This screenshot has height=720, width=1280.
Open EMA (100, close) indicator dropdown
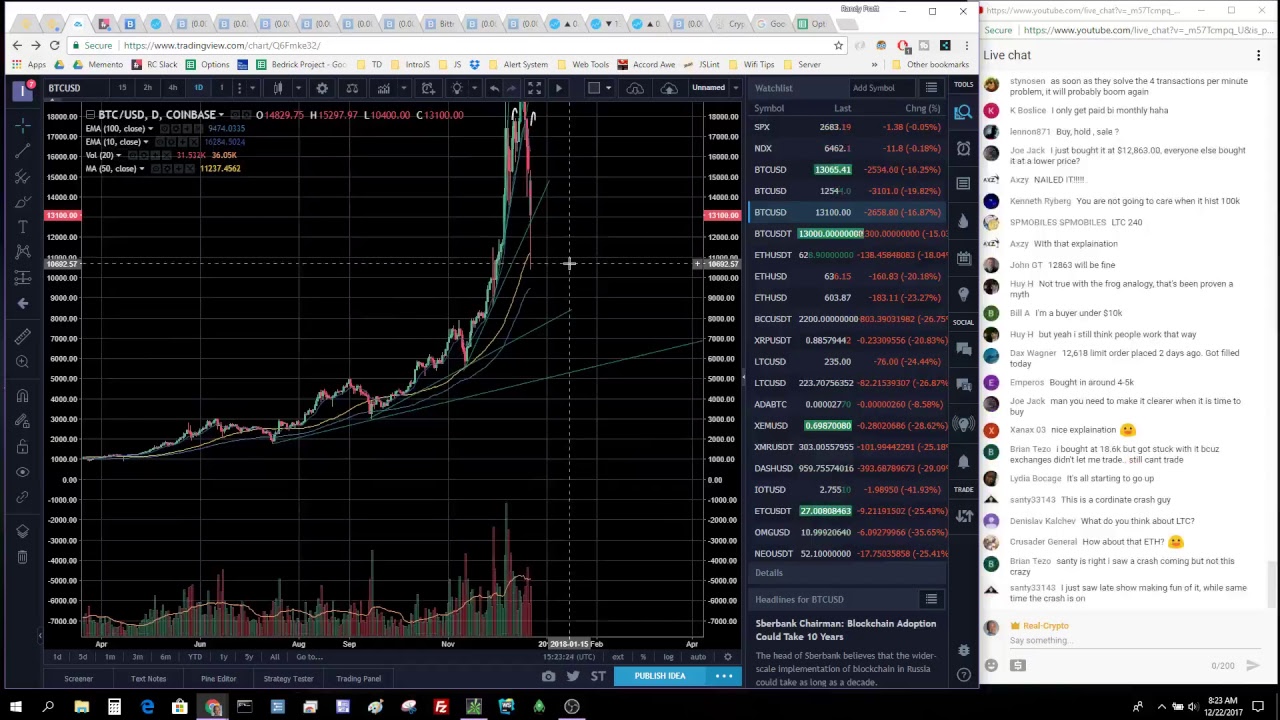(150, 128)
